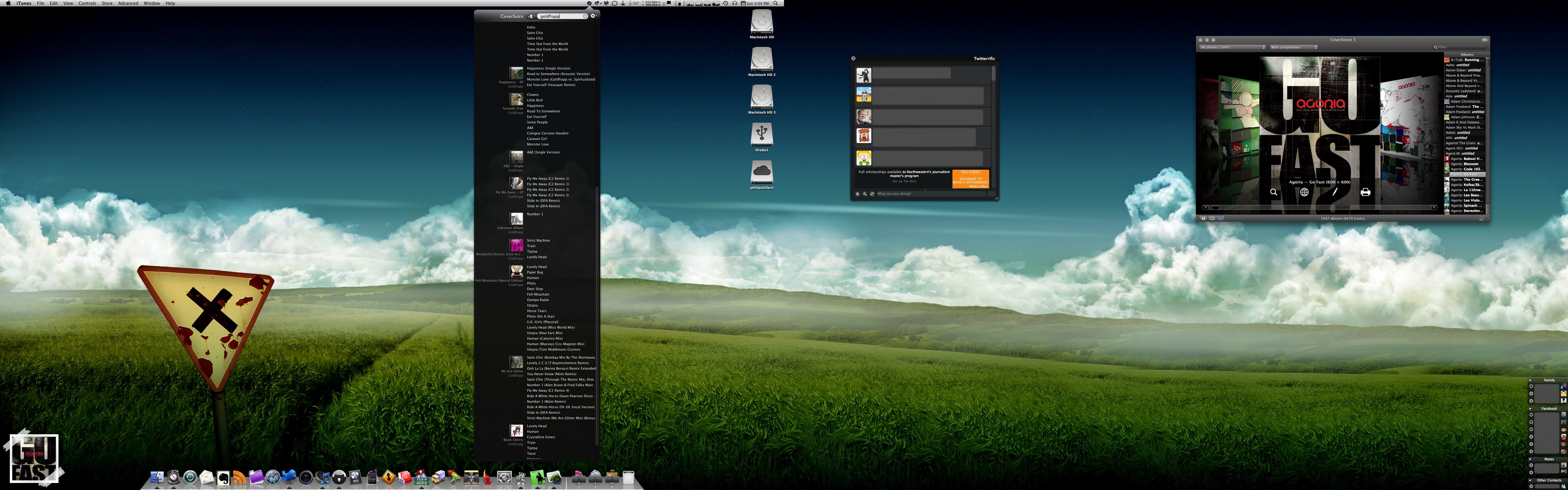Open Finder from the Dock
Viewport: 1568px width, 490px height.
point(157,477)
